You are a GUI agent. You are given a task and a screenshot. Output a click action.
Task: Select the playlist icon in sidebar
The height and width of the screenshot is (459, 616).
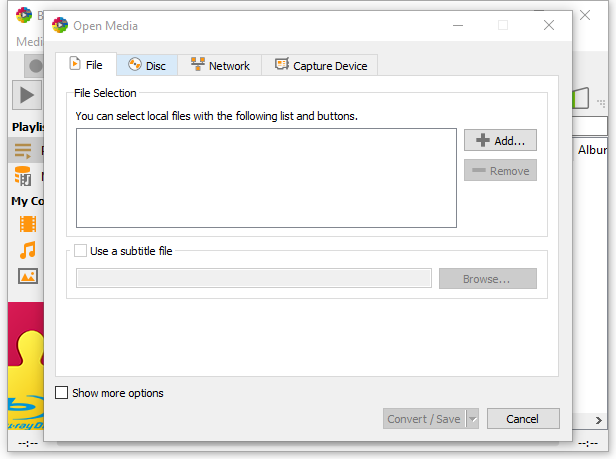pyautogui.click(x=23, y=150)
